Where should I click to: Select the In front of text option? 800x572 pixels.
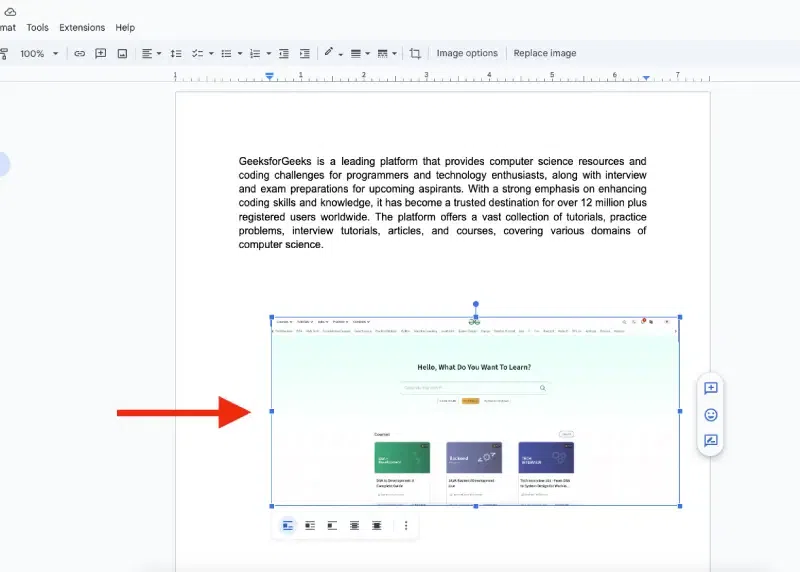coord(377,526)
